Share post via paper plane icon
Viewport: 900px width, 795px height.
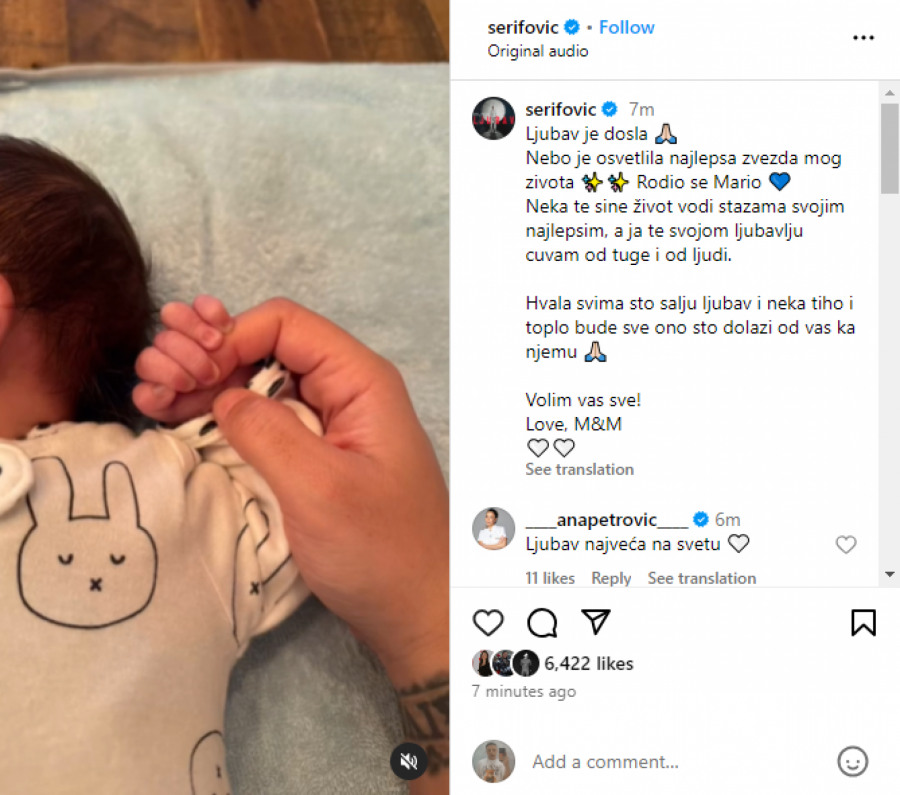point(596,622)
